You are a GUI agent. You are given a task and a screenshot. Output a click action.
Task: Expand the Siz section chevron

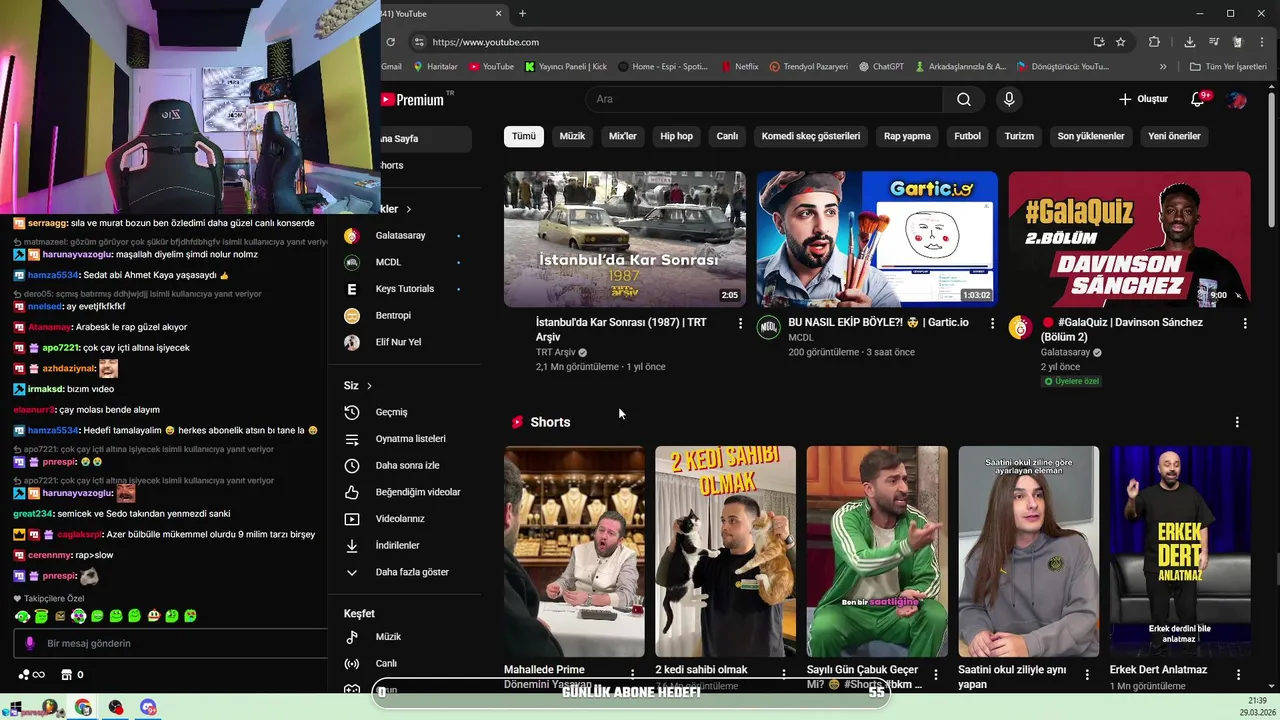[369, 386]
